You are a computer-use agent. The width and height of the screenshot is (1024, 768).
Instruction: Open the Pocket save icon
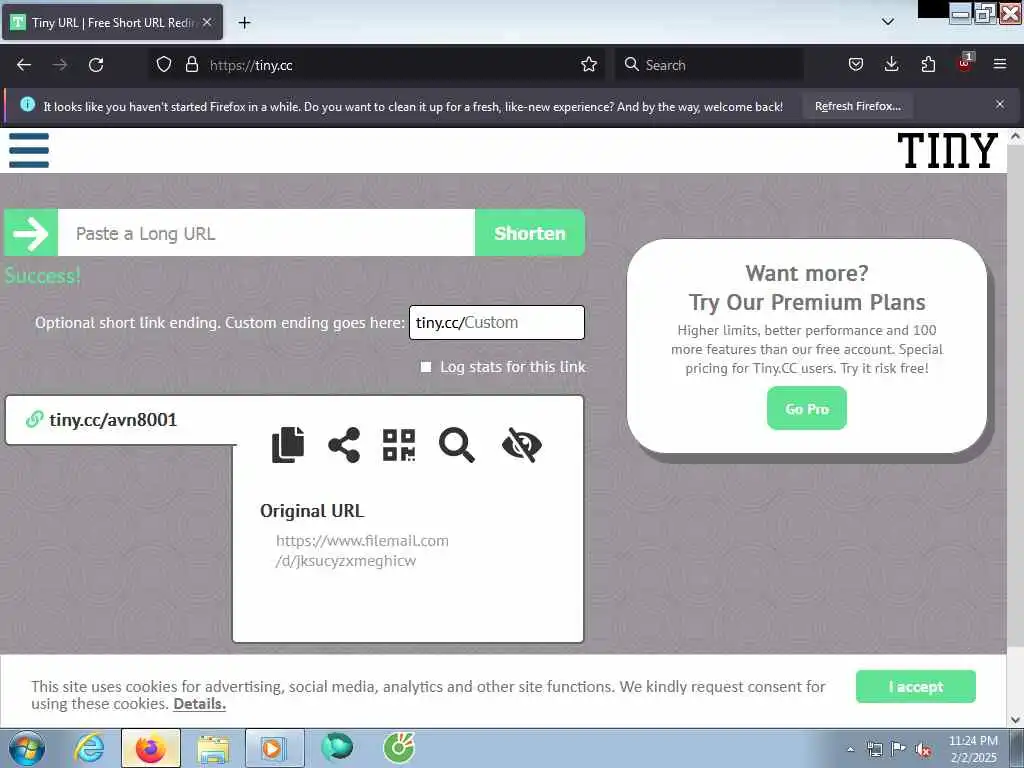click(856, 64)
